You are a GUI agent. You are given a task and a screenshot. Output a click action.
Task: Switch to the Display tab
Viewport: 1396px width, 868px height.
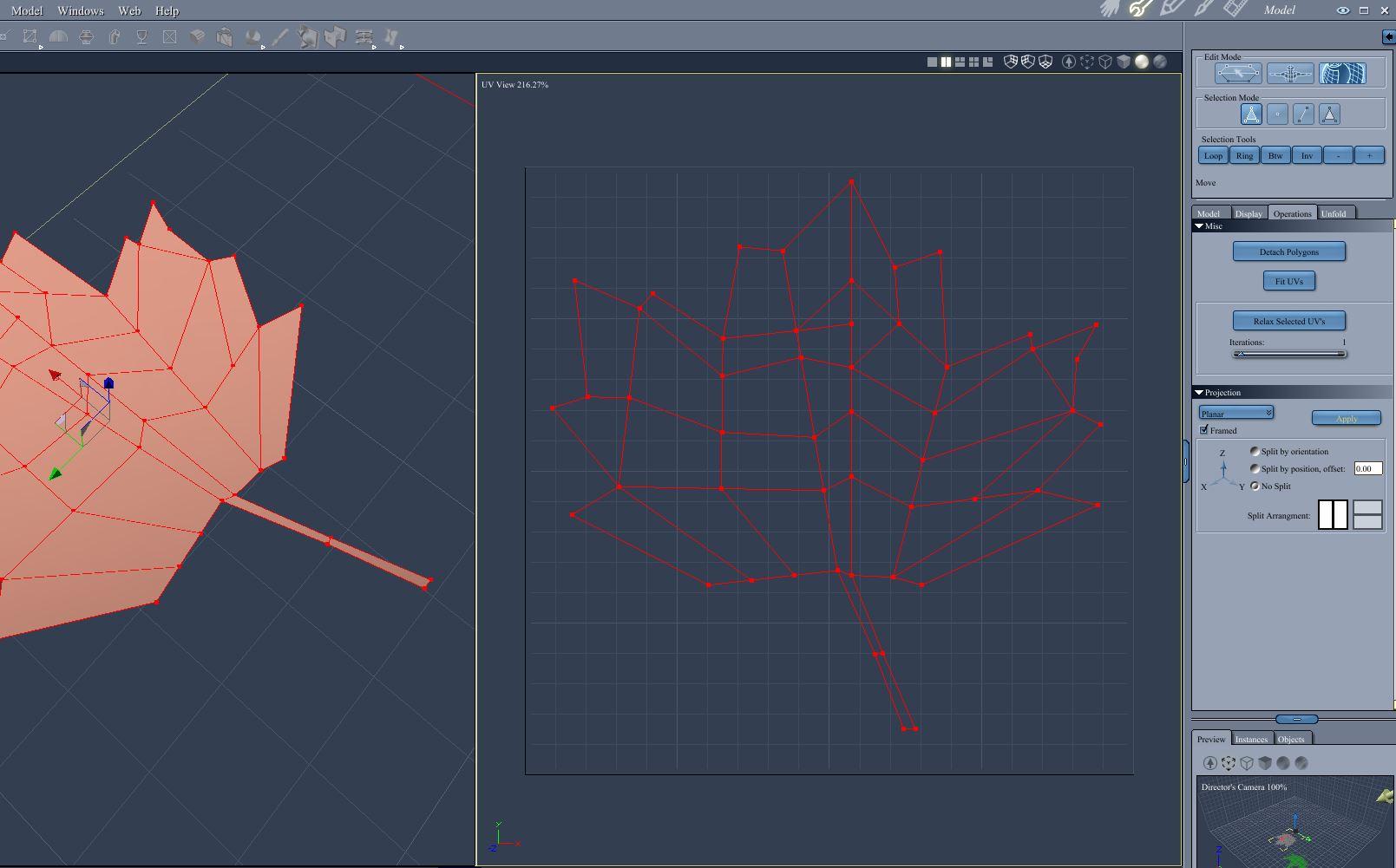(1249, 213)
